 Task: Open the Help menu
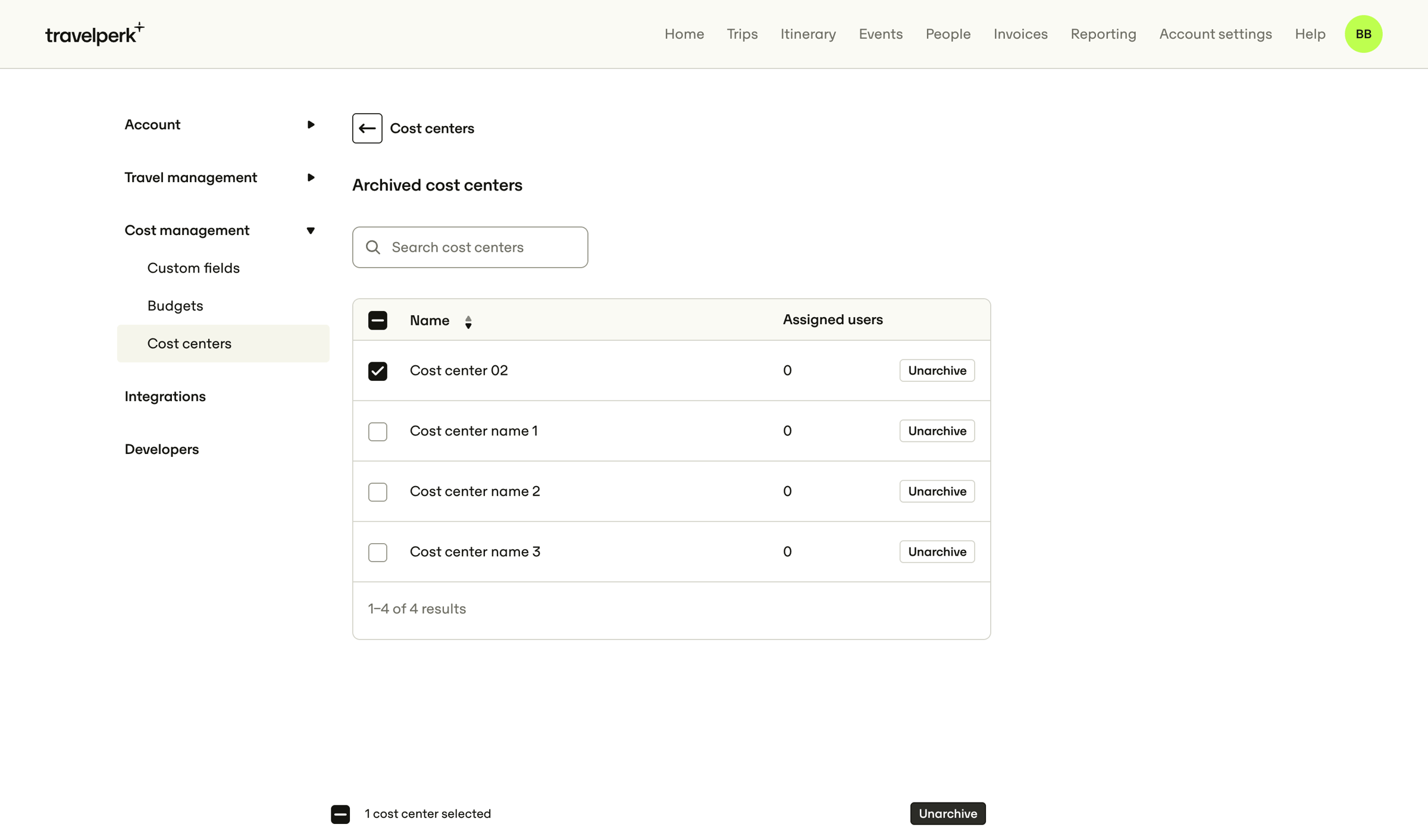pyautogui.click(x=1310, y=34)
